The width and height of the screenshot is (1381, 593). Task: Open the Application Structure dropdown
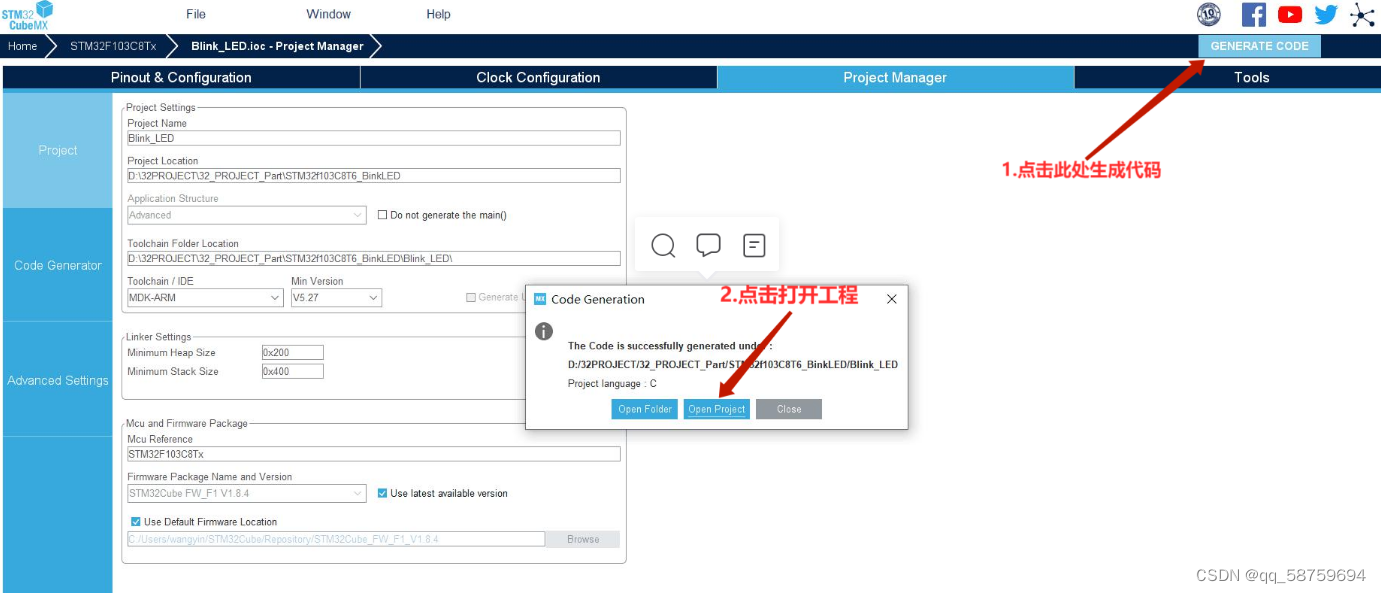(247, 215)
